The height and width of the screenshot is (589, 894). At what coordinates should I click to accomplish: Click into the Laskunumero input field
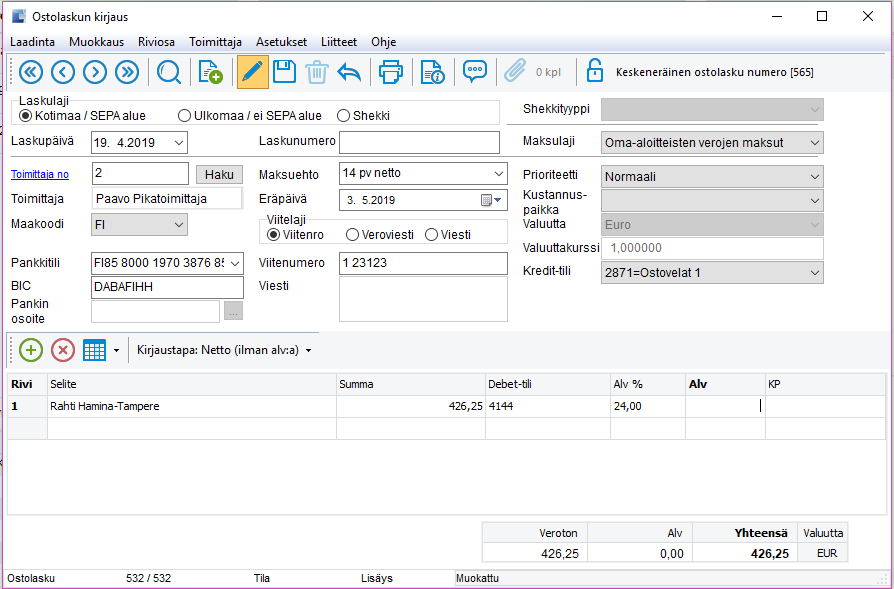coord(419,142)
